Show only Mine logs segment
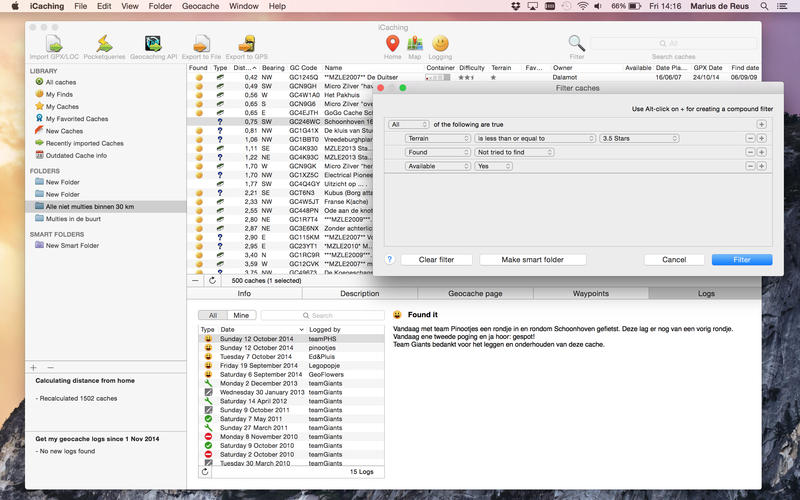The width and height of the screenshot is (800, 500). (241, 315)
